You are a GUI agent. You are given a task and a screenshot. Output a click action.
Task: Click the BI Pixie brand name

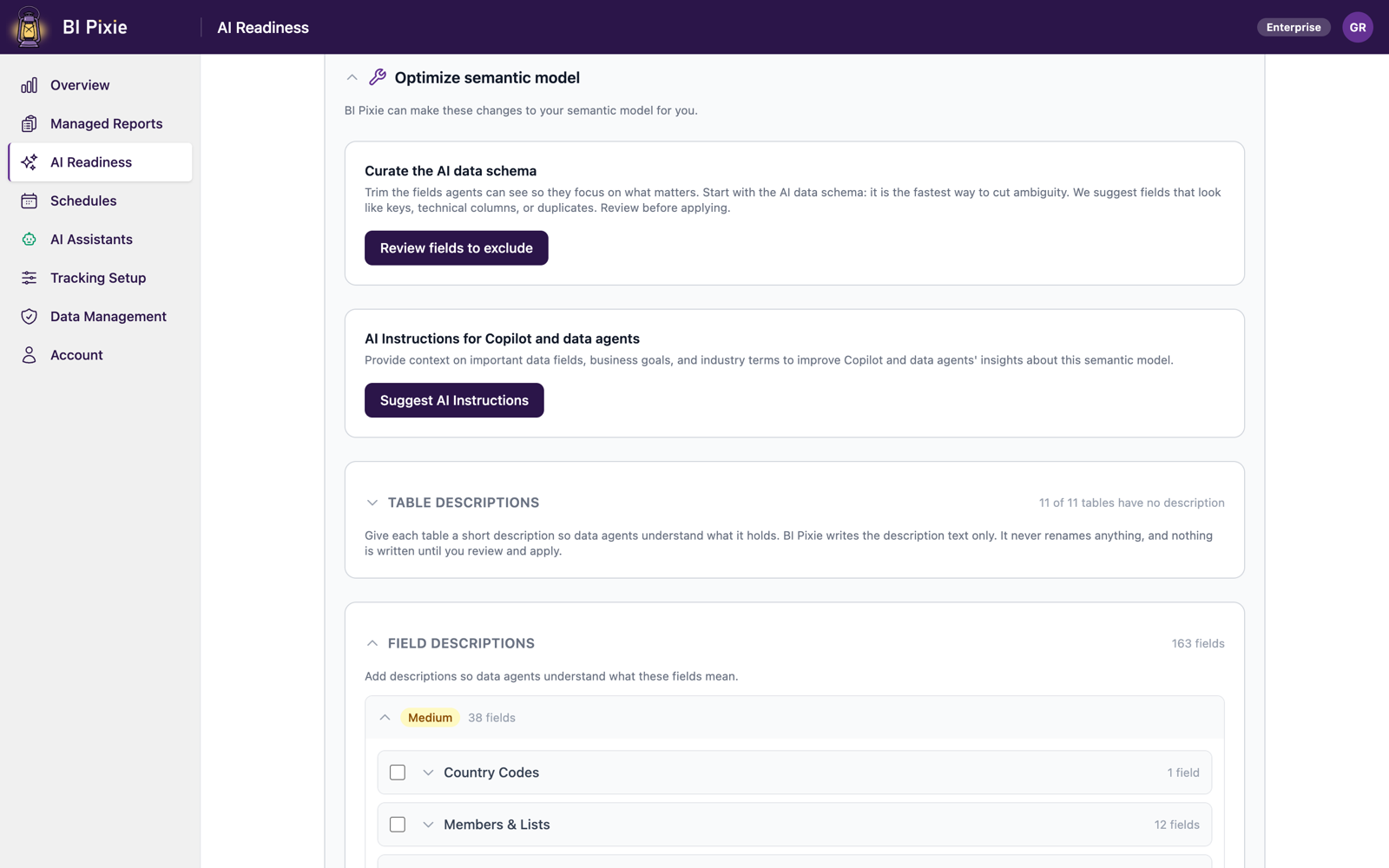tap(95, 27)
